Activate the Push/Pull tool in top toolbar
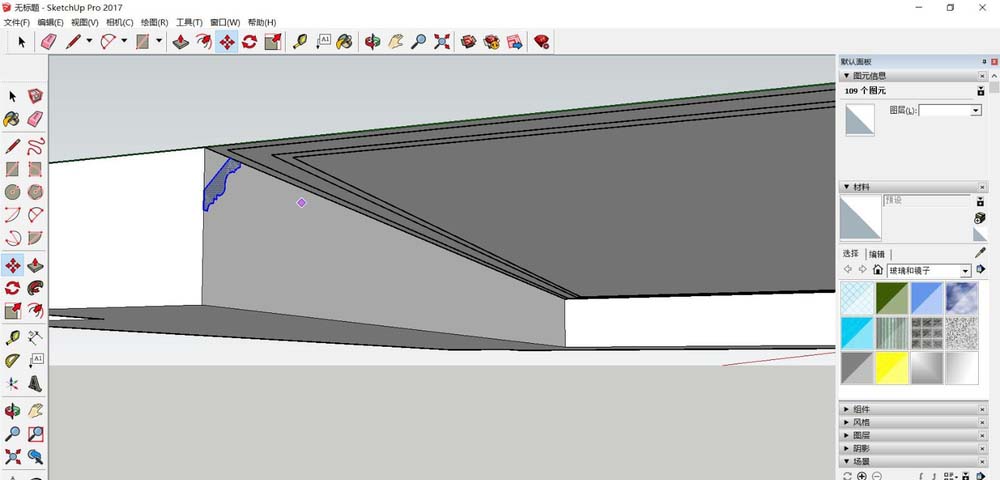This screenshot has width=1000, height=480. click(180, 42)
